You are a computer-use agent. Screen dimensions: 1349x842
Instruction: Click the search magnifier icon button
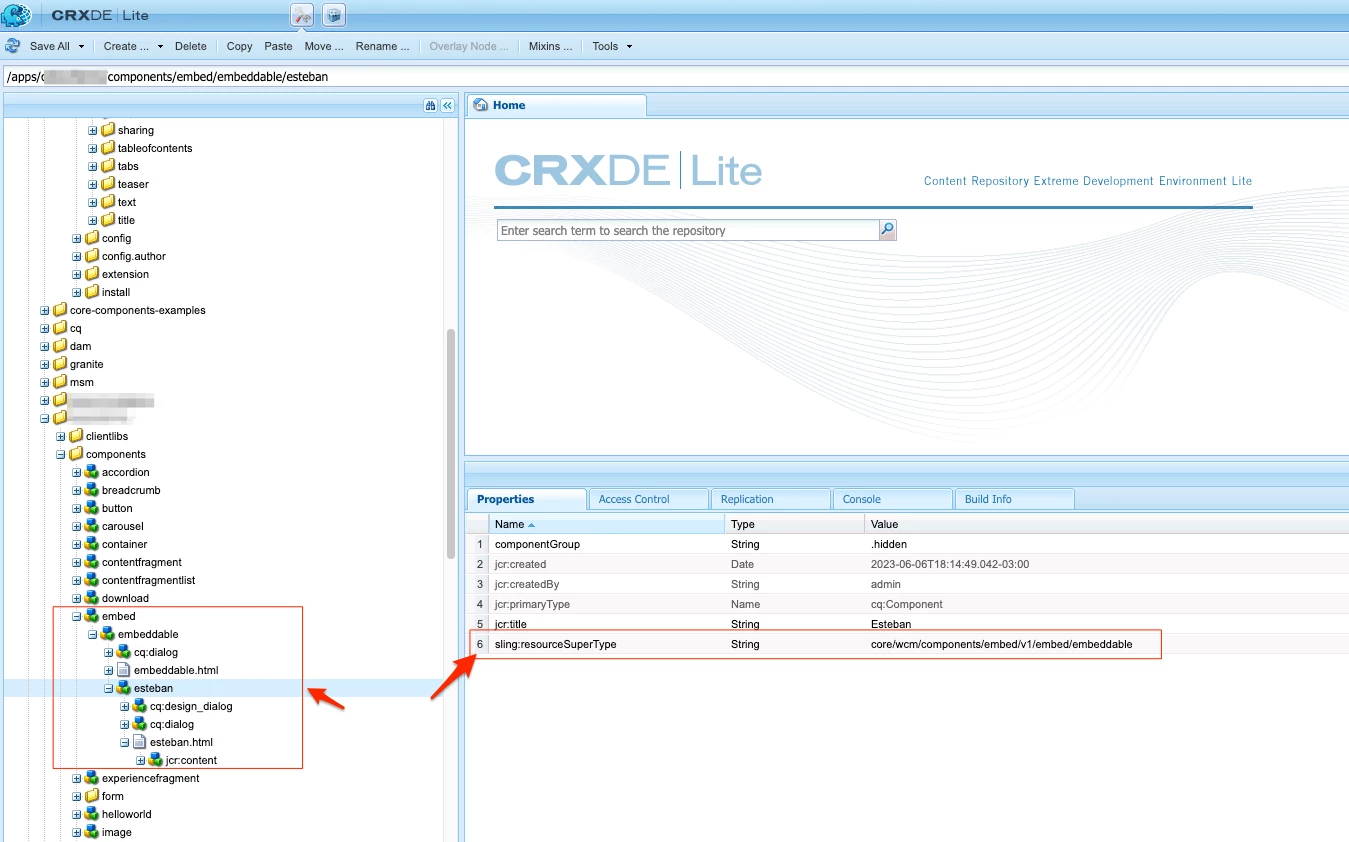[888, 230]
